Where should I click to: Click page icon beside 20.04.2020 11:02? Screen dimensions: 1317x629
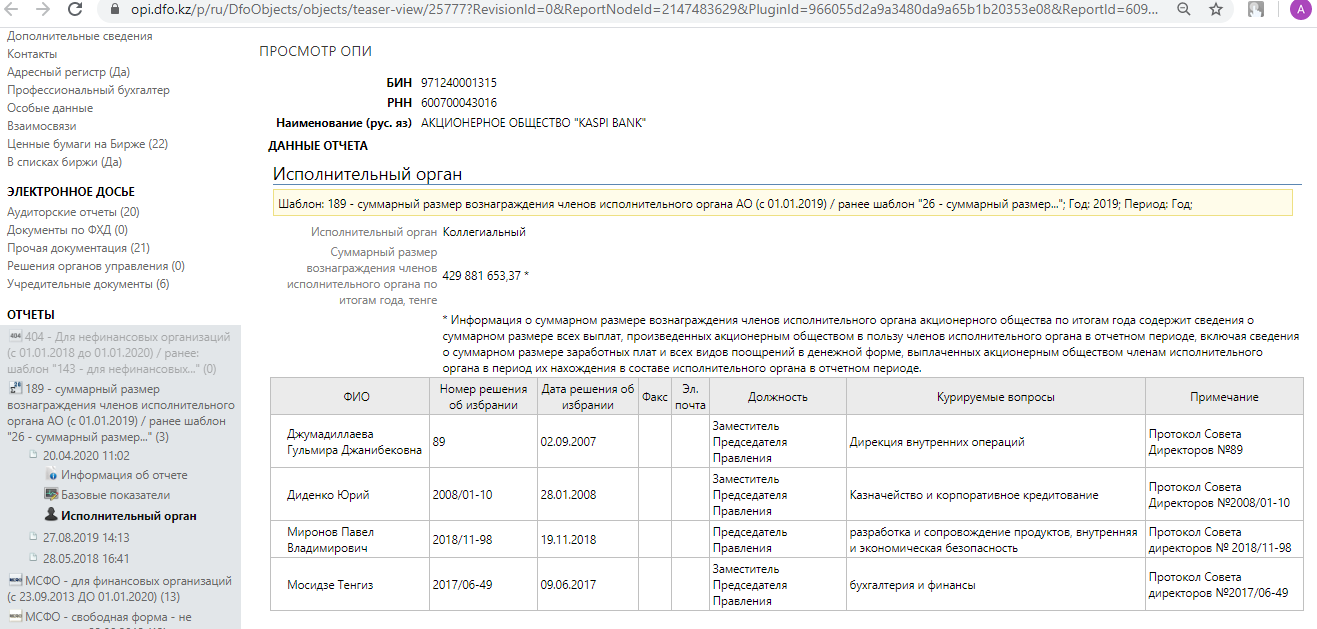(x=34, y=455)
